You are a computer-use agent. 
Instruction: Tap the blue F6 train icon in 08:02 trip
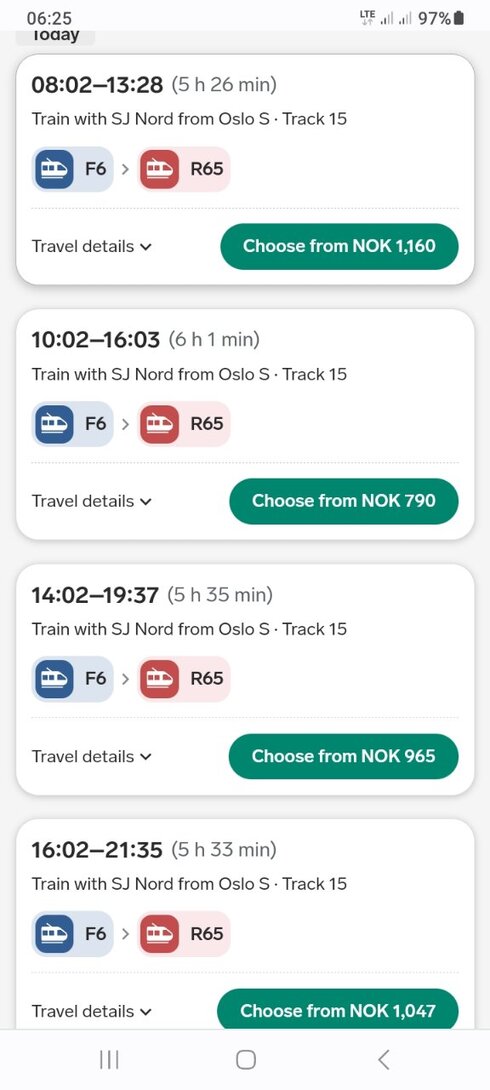point(54,169)
